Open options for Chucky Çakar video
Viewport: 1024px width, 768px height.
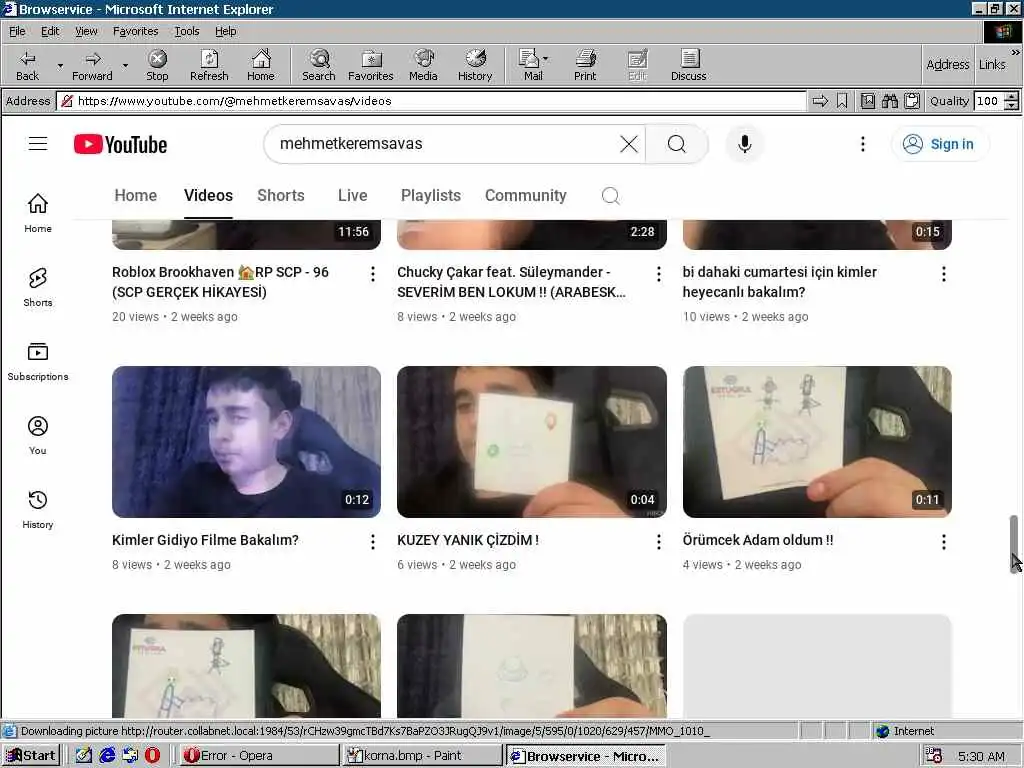[658, 274]
